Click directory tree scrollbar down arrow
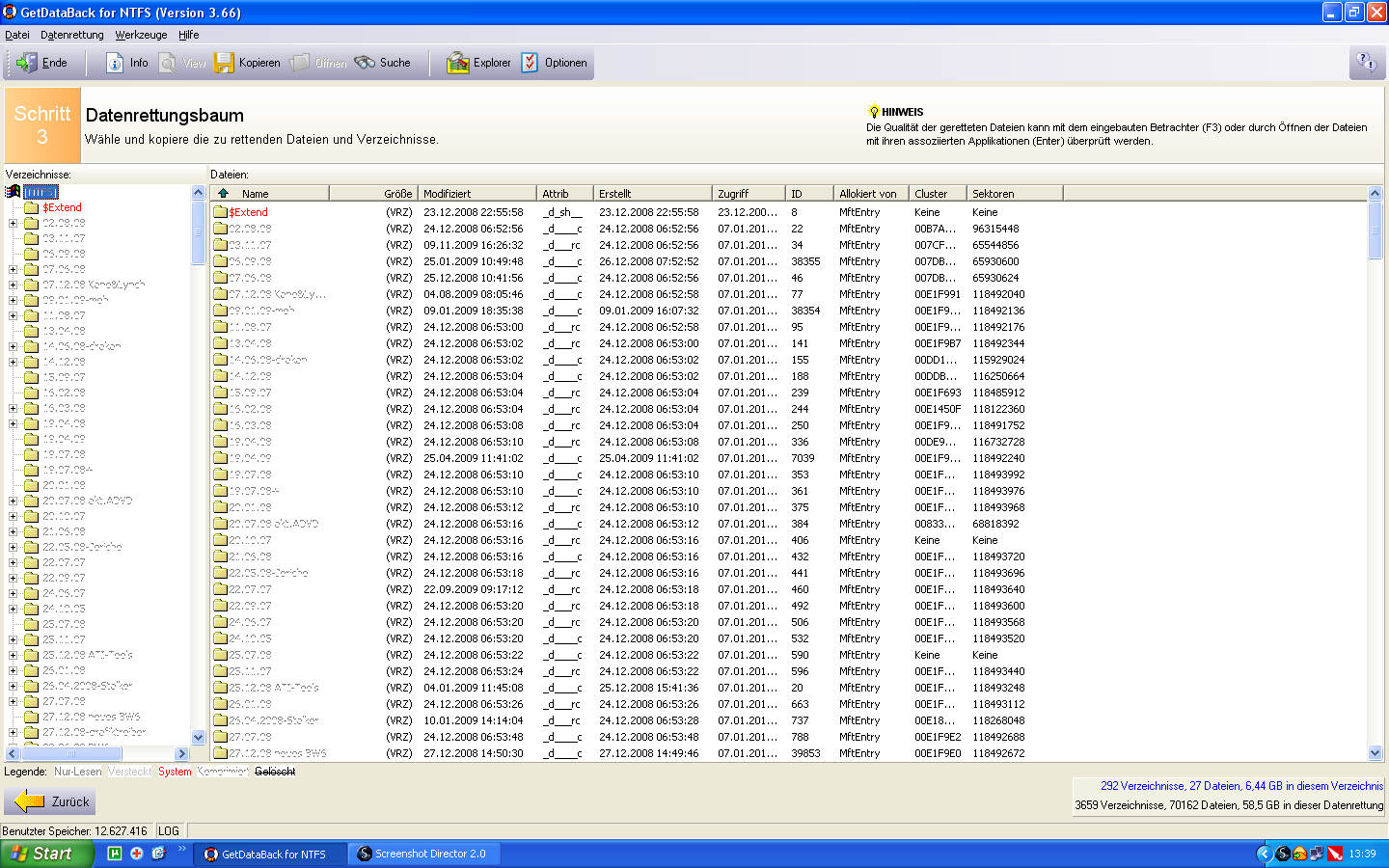The height and width of the screenshot is (868, 1389). pyautogui.click(x=198, y=738)
